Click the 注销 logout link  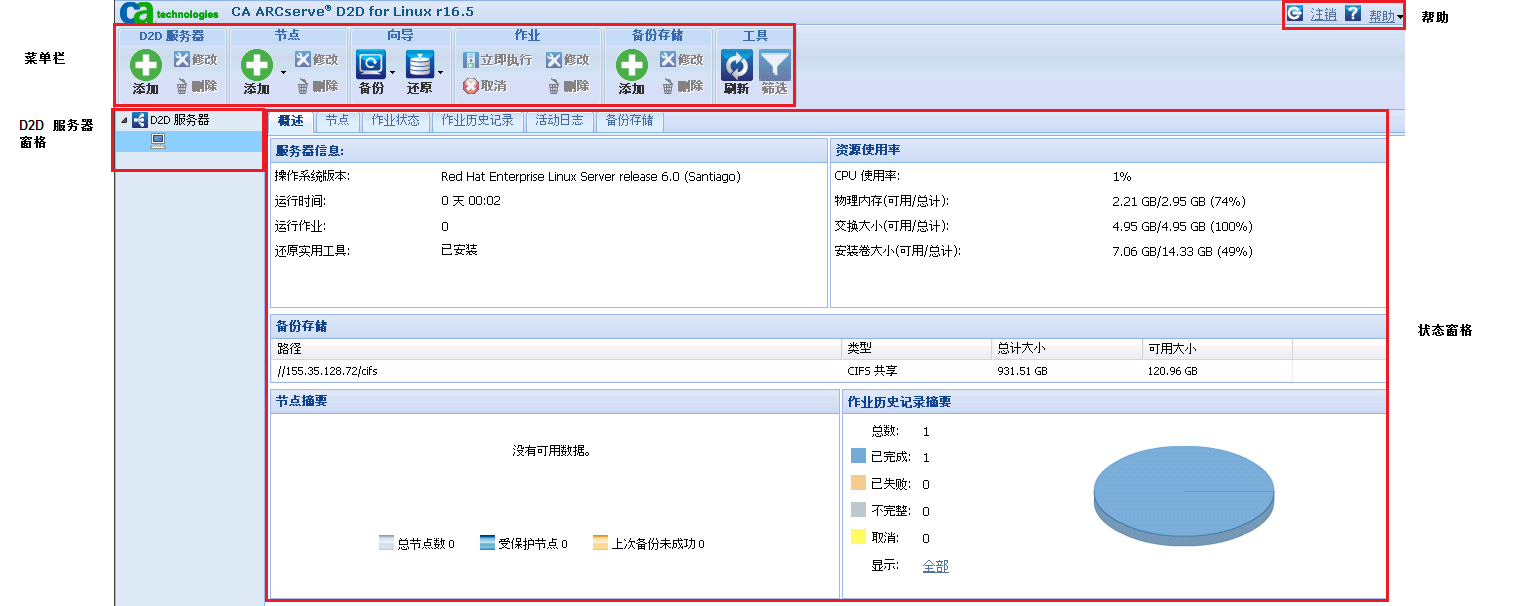1324,15
